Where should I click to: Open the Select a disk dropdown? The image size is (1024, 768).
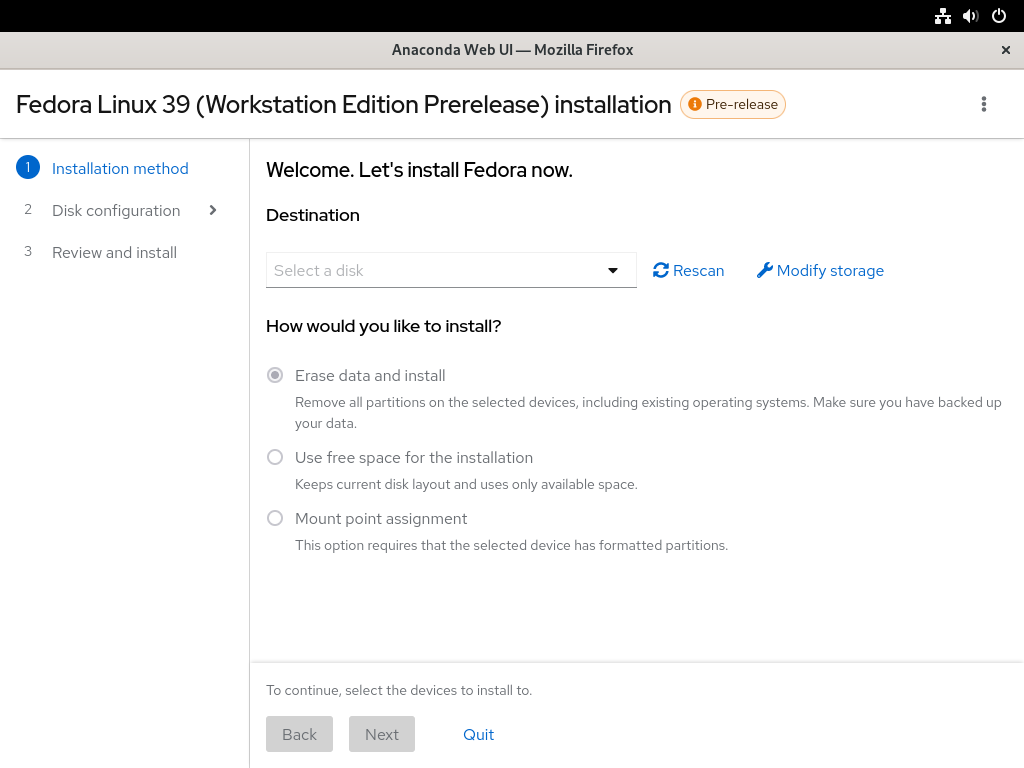(451, 270)
